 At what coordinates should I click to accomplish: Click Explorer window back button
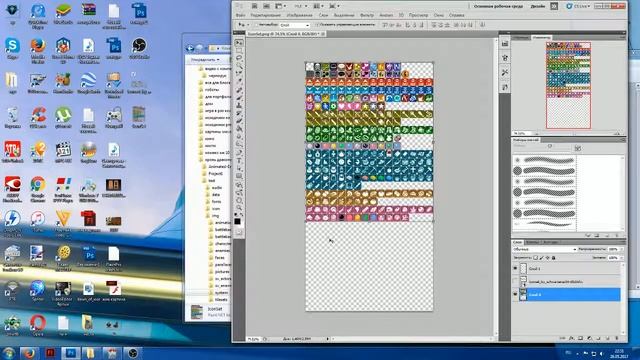click(x=190, y=48)
